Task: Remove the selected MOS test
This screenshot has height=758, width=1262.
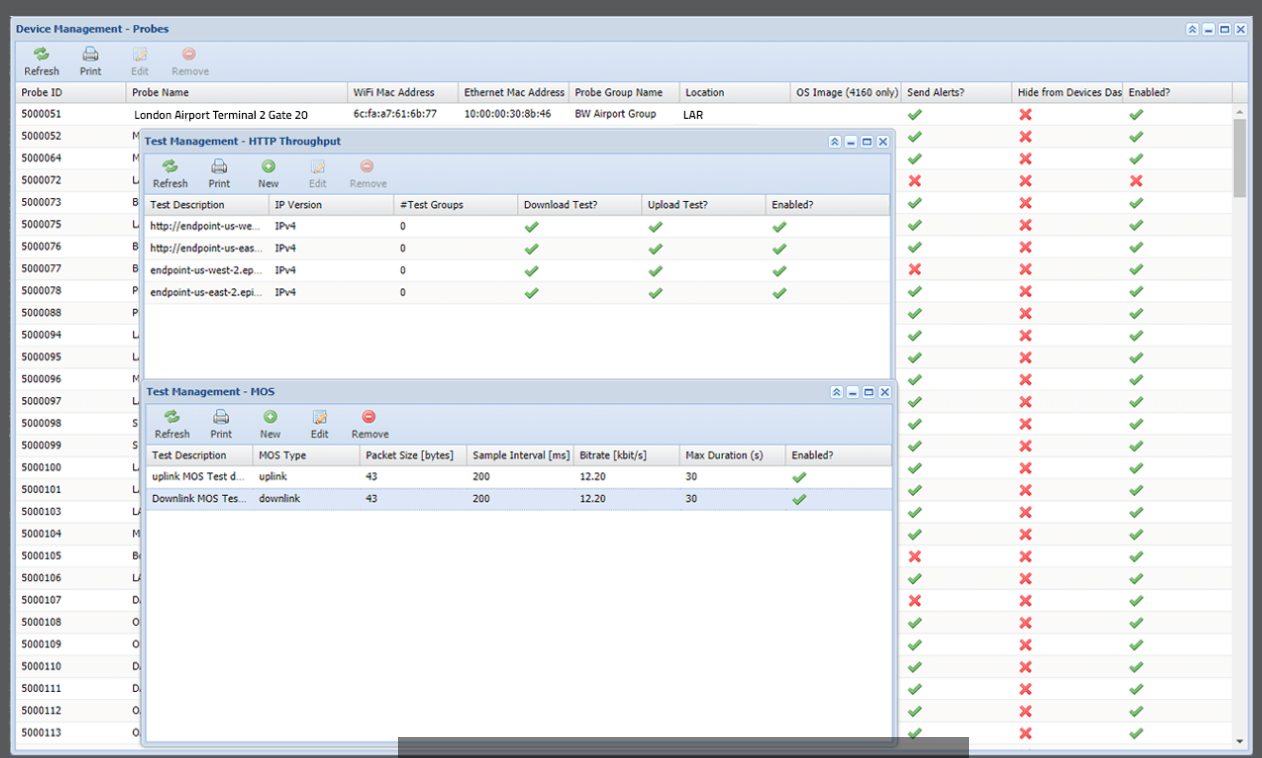Action: coord(369,417)
